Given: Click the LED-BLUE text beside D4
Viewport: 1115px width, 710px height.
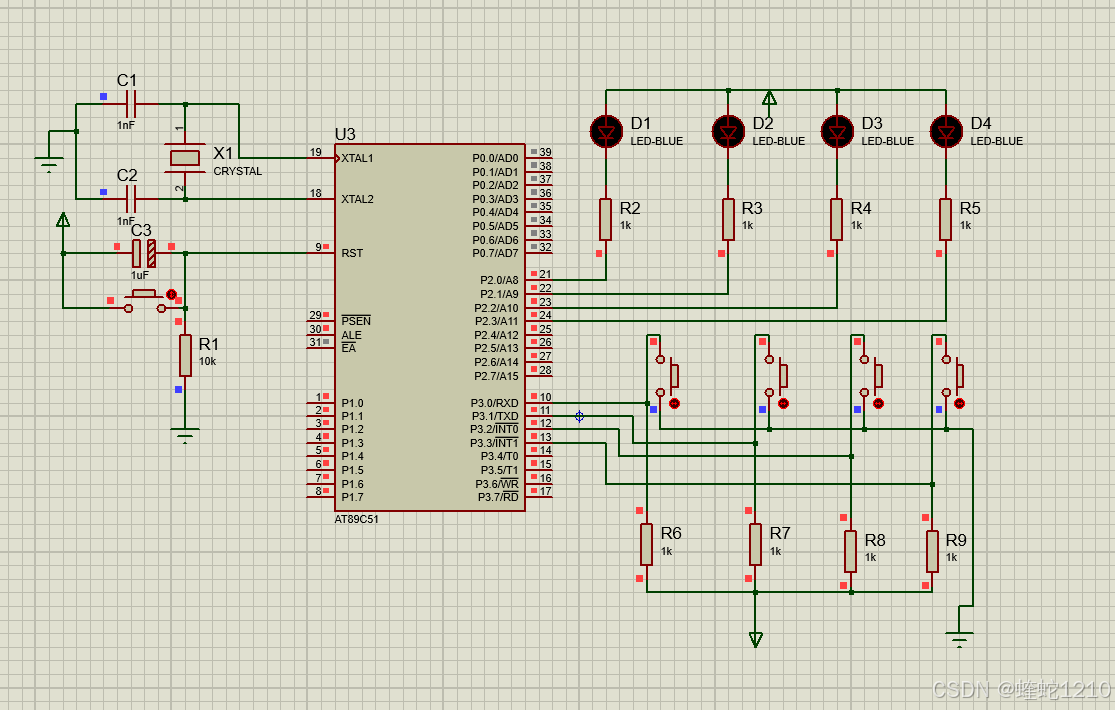Looking at the screenshot, I should (x=997, y=142).
